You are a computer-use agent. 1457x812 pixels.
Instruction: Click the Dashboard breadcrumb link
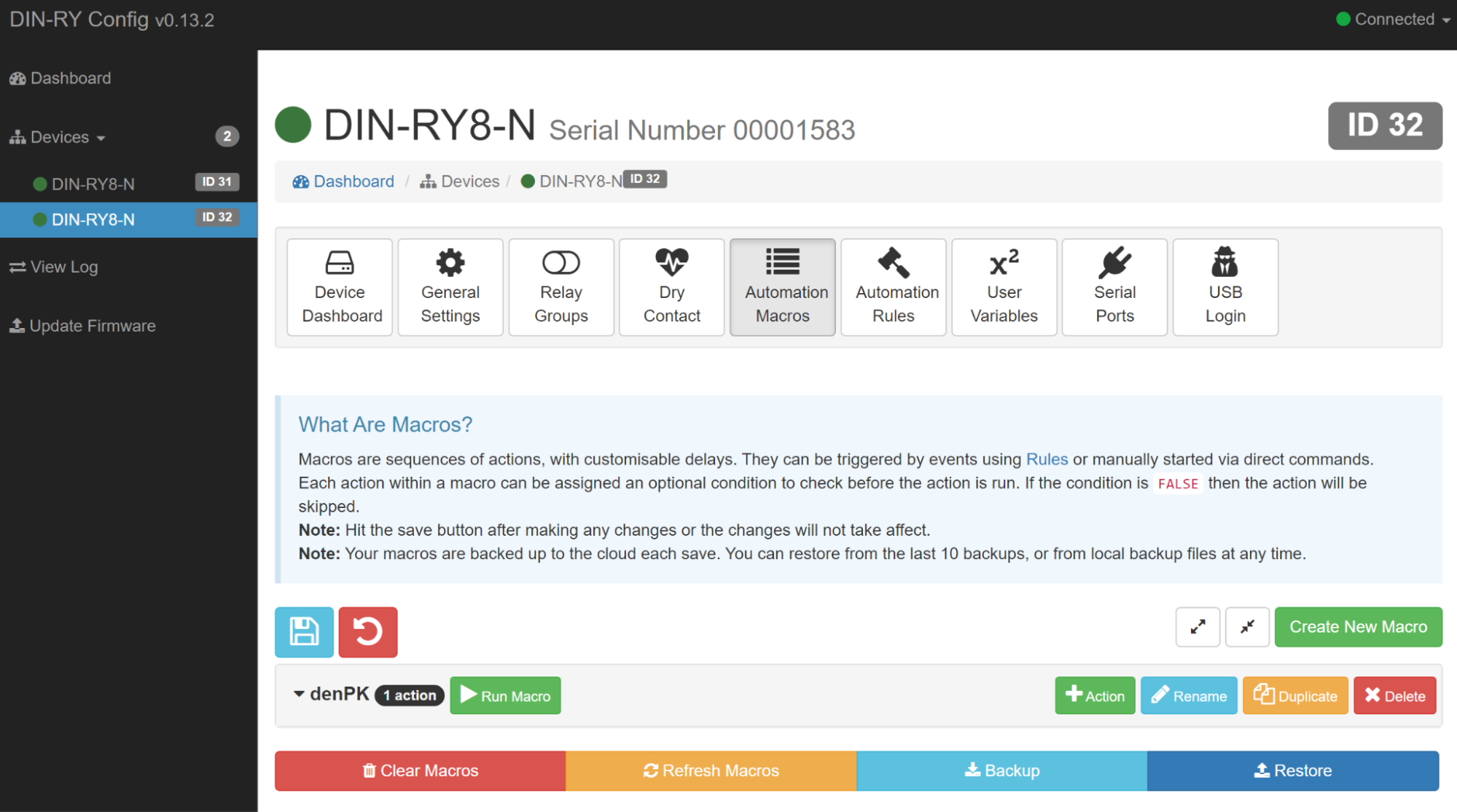click(x=353, y=181)
